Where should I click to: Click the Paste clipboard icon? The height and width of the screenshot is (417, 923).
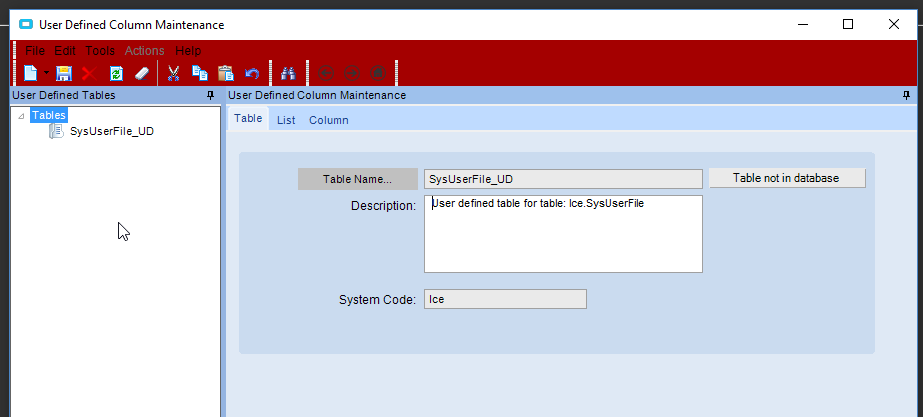coord(225,73)
